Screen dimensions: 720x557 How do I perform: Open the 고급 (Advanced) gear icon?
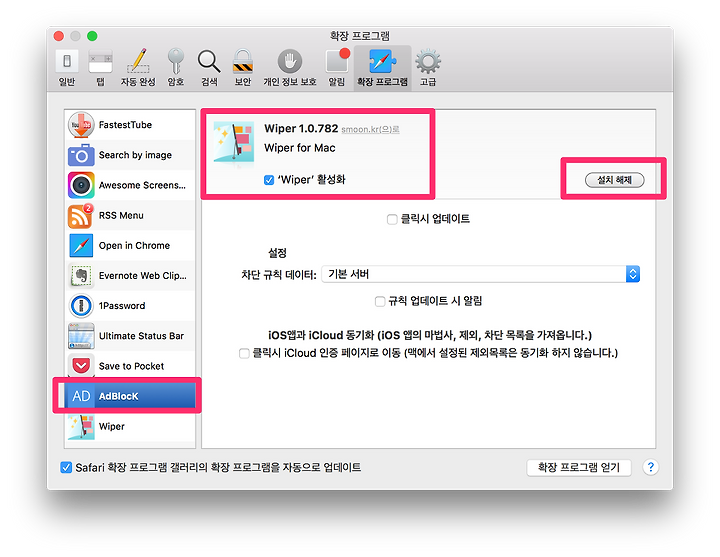tap(428, 61)
